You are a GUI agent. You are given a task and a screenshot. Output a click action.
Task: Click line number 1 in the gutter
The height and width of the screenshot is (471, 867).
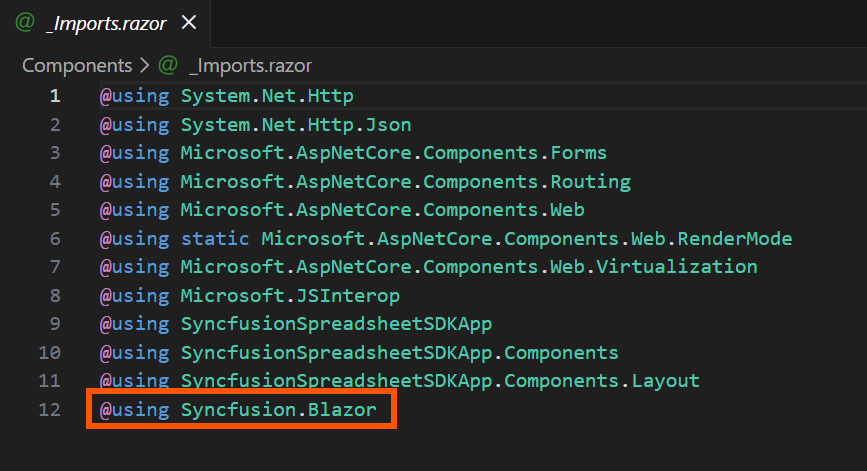(x=55, y=96)
